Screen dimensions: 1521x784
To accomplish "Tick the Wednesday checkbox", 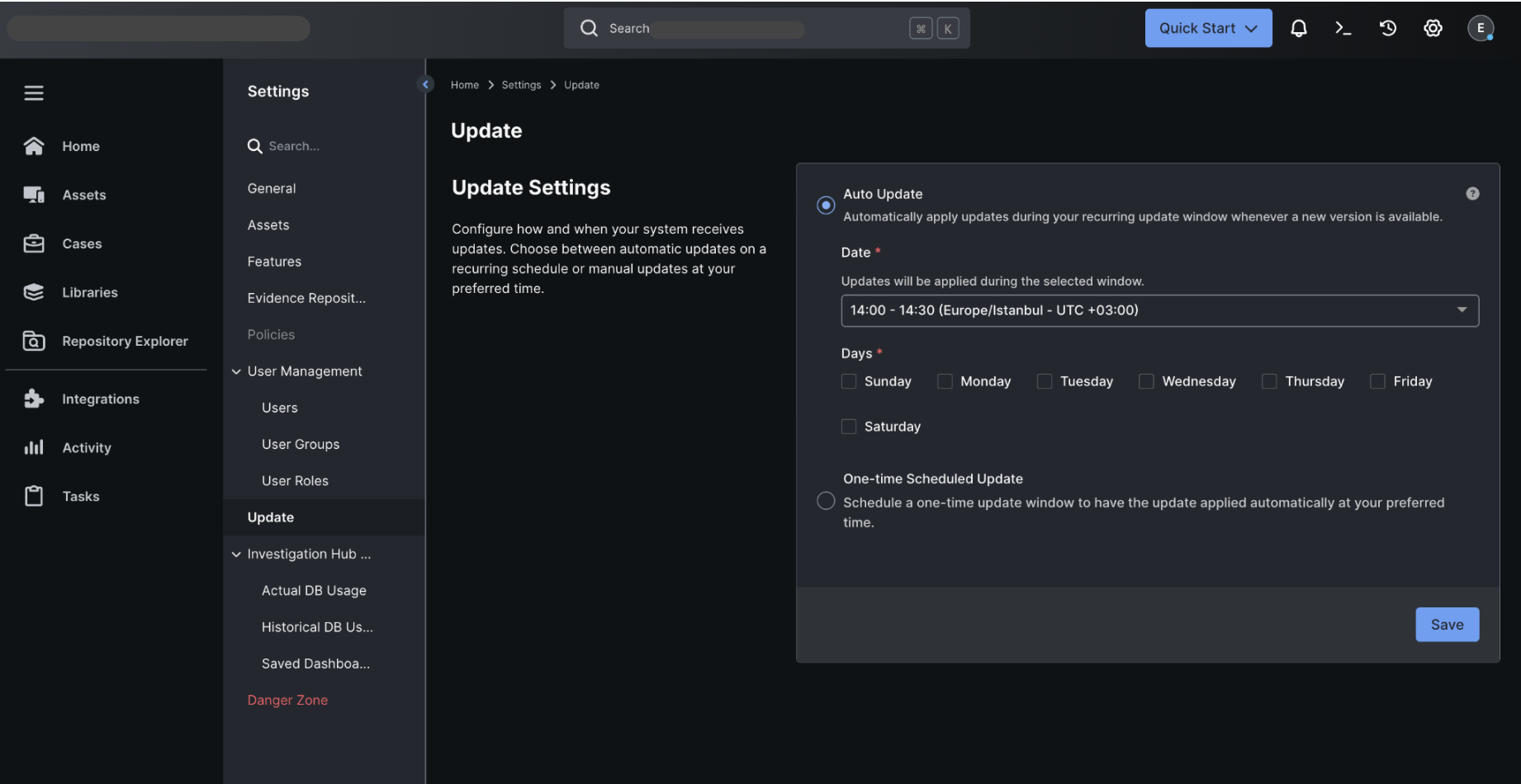I will click(1146, 381).
